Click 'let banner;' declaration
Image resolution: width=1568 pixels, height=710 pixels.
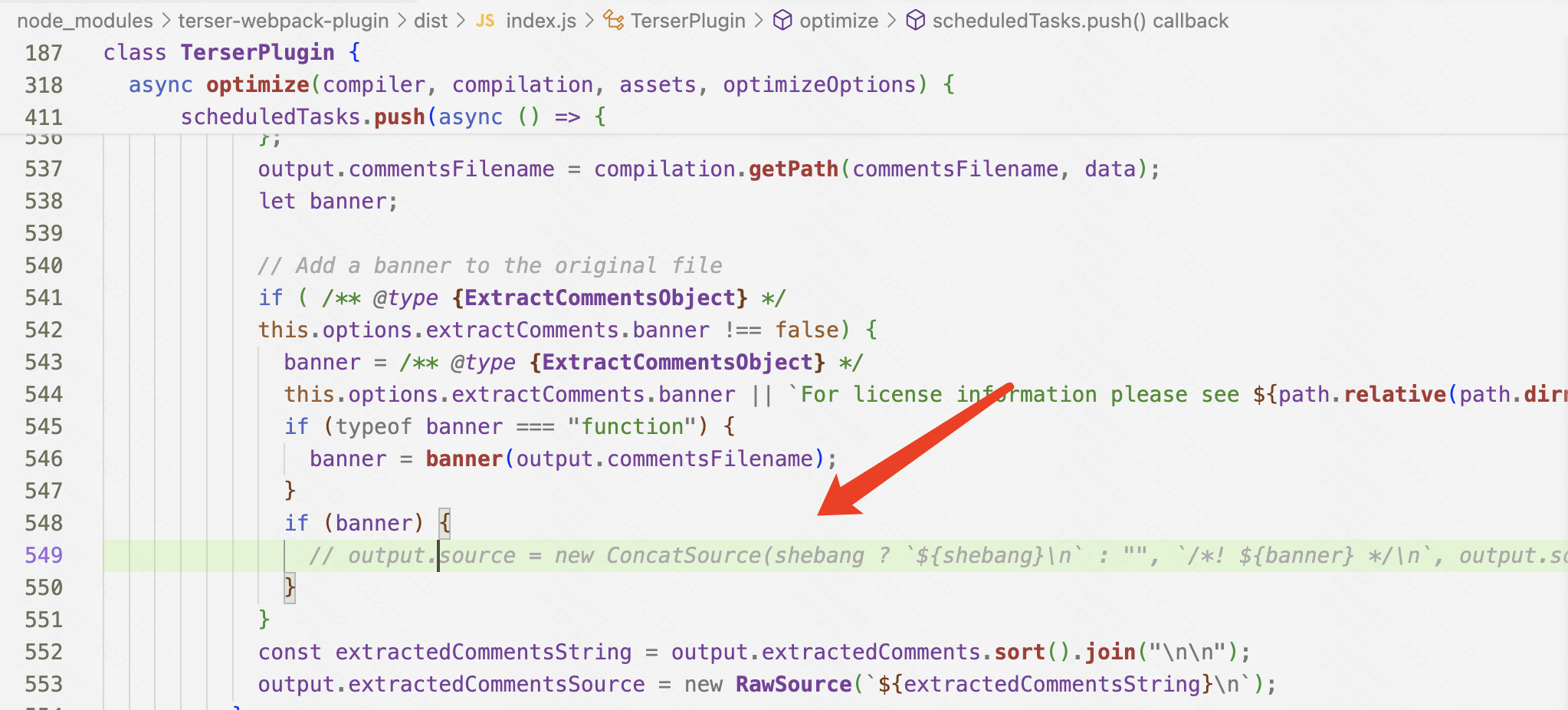(328, 201)
